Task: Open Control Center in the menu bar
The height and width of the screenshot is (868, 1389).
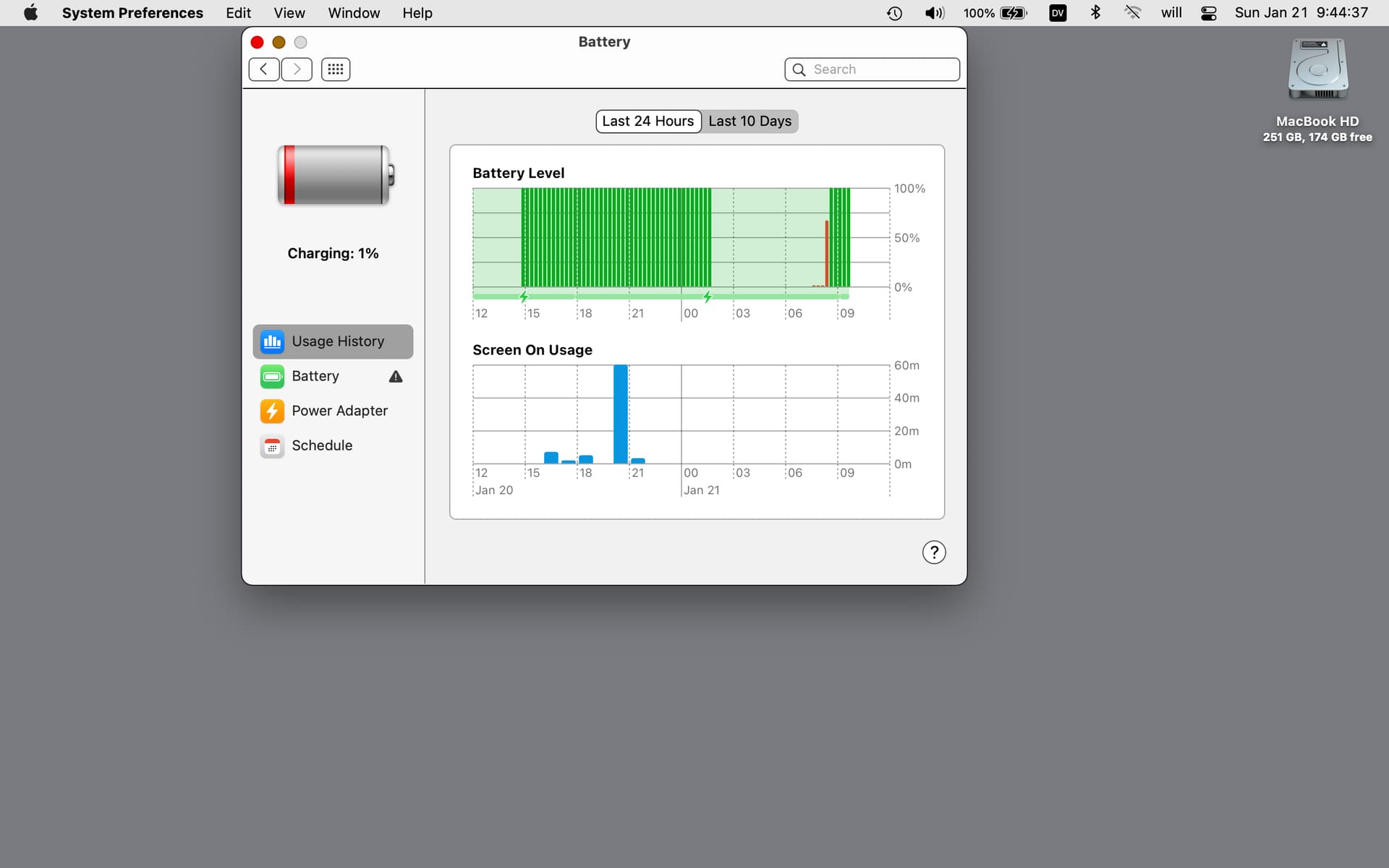Action: click(1208, 13)
